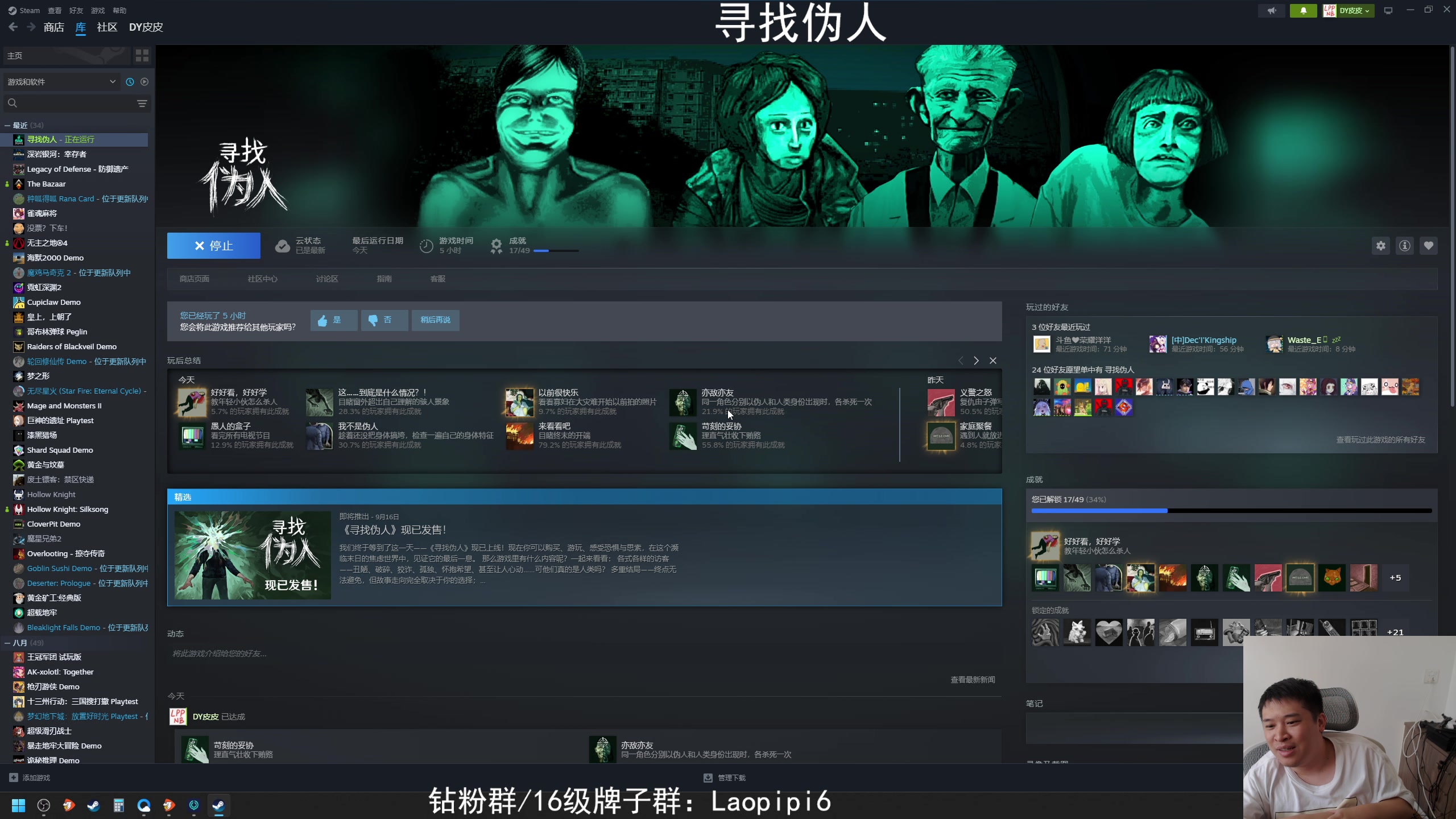1456x819 pixels.
Task: Click the 主页 home button
Action: coord(67,55)
